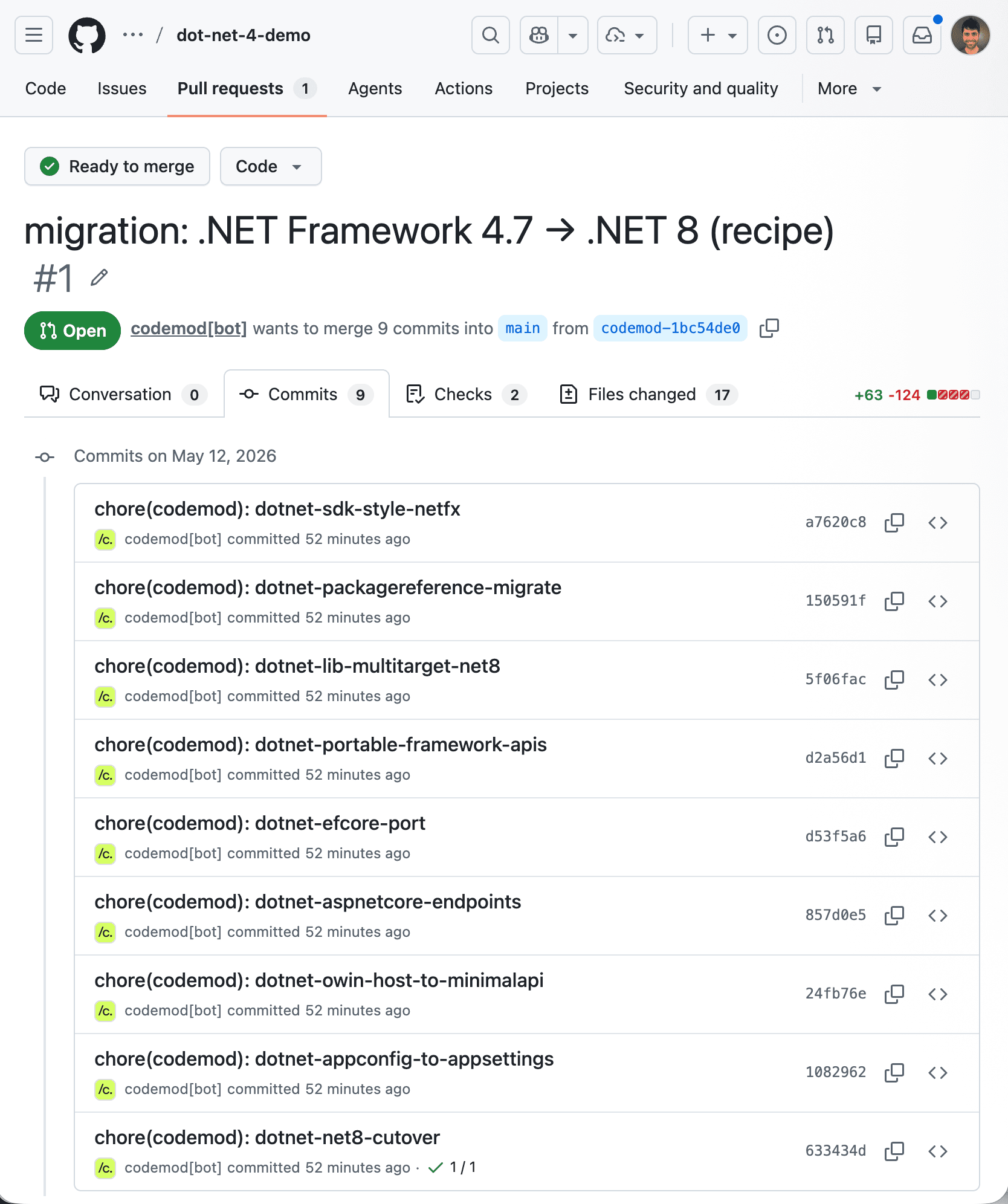The height and width of the screenshot is (1204, 1008).
Task: Open the search box
Action: coord(491,35)
